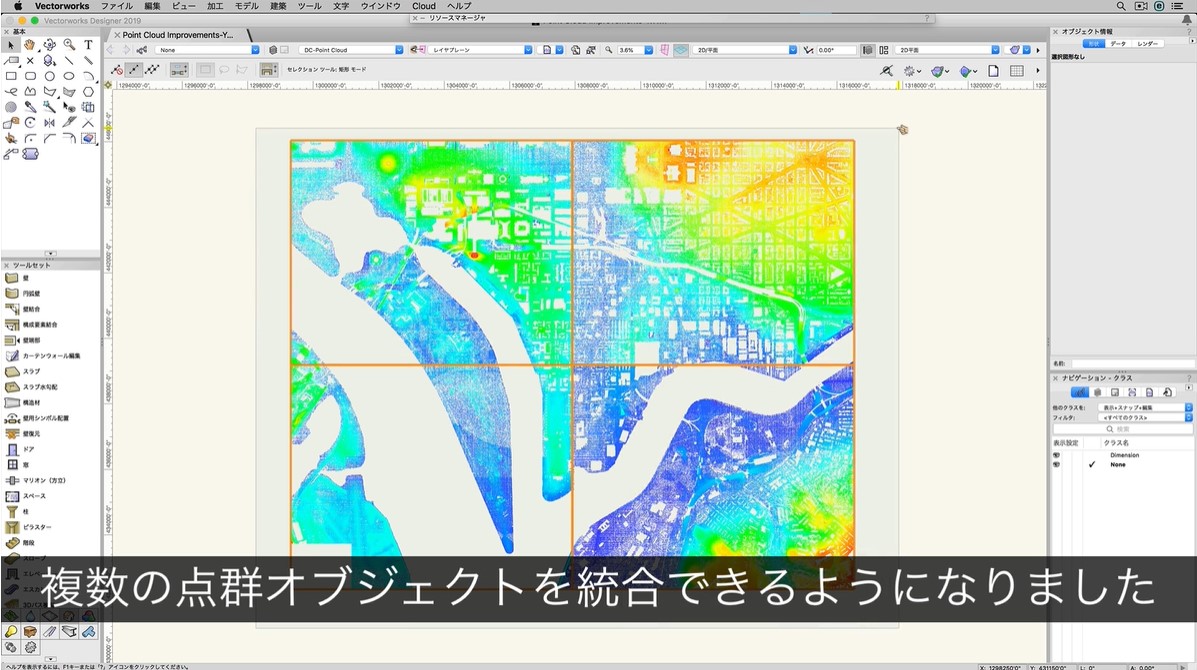Pick the Rectangle drawing tool
The width and height of the screenshot is (1197, 670).
pos(11,76)
